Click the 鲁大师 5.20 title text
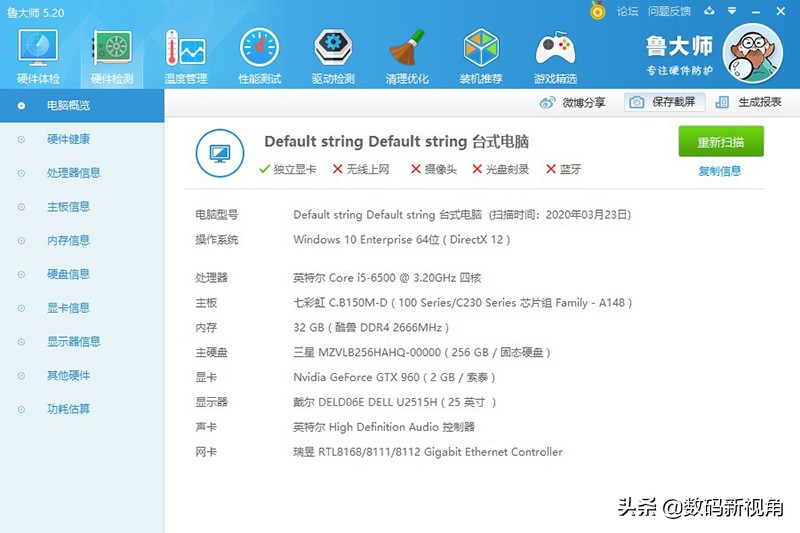 (35, 13)
